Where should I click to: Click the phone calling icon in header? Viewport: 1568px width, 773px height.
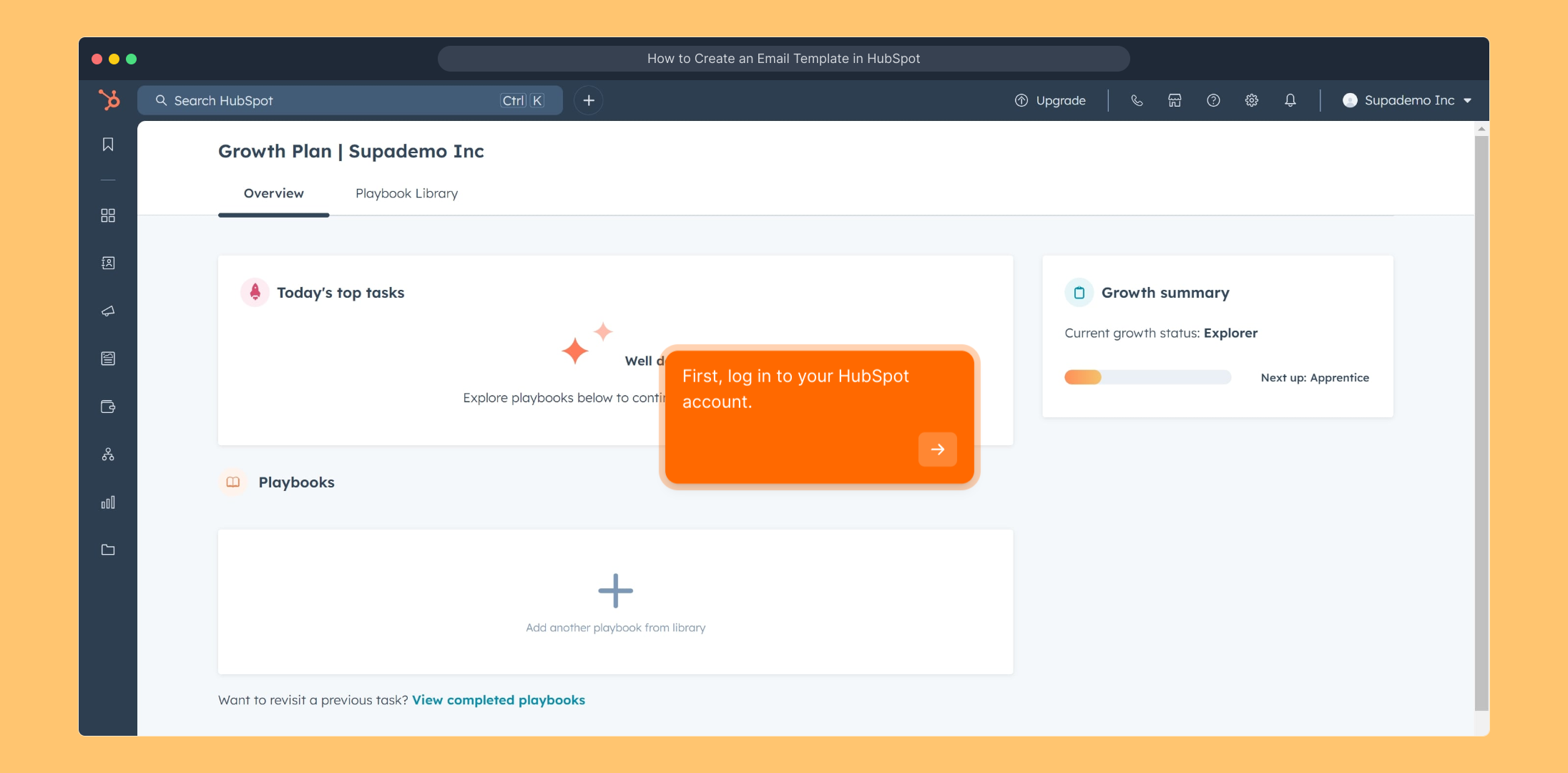[1137, 100]
